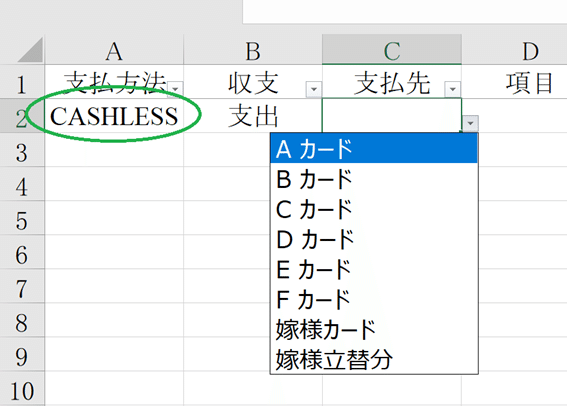
Task: Select 'A カード' from the list
Action: coord(374,148)
